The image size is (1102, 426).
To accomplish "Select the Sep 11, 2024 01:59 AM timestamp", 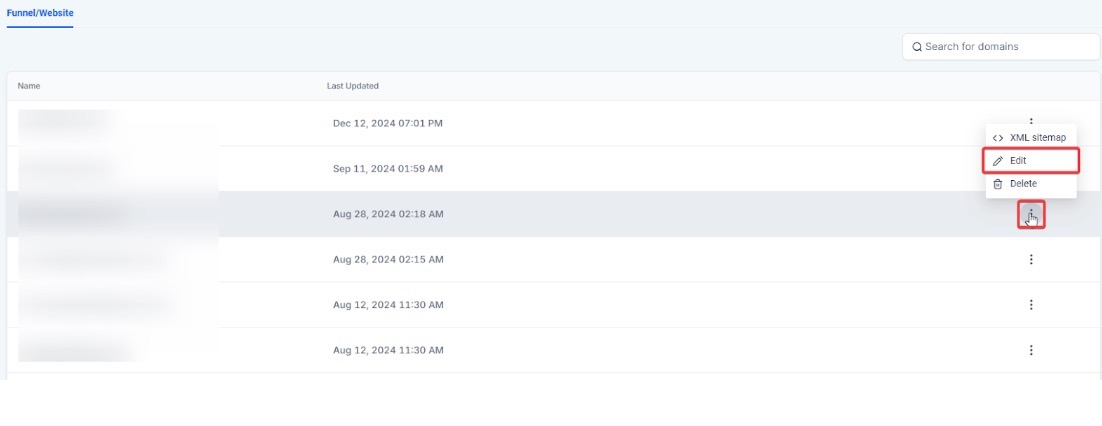I will click(x=387, y=169).
